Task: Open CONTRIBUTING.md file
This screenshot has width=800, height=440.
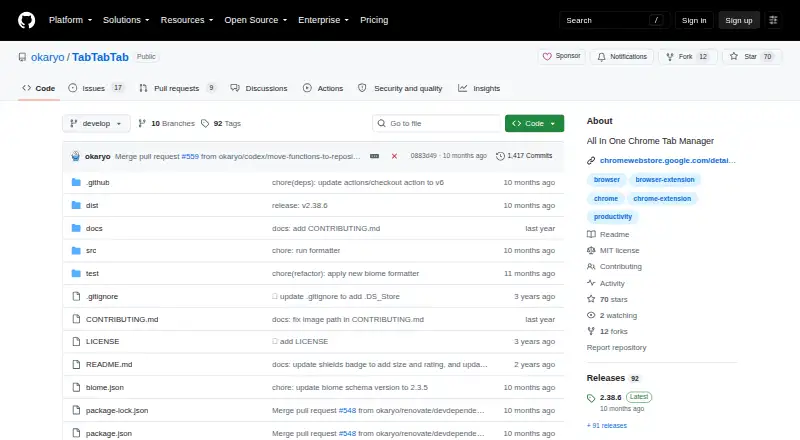Action: tap(122, 320)
